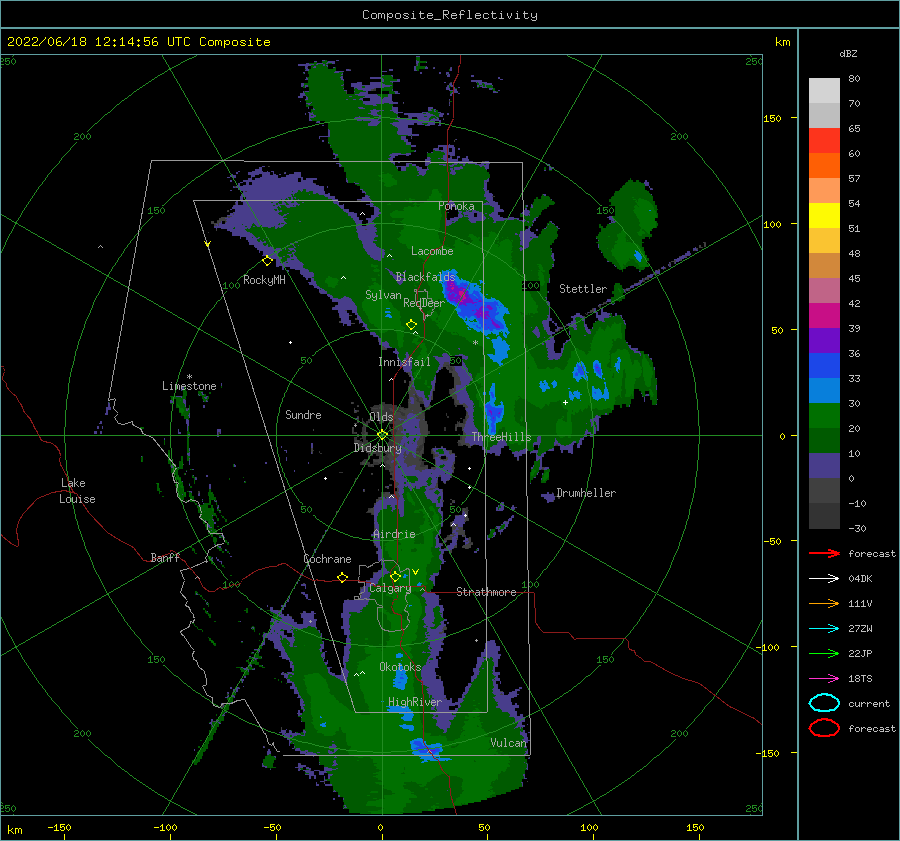The width and height of the screenshot is (900, 841).
Task: Click the green 22JP arrow icon
Action: point(824,653)
